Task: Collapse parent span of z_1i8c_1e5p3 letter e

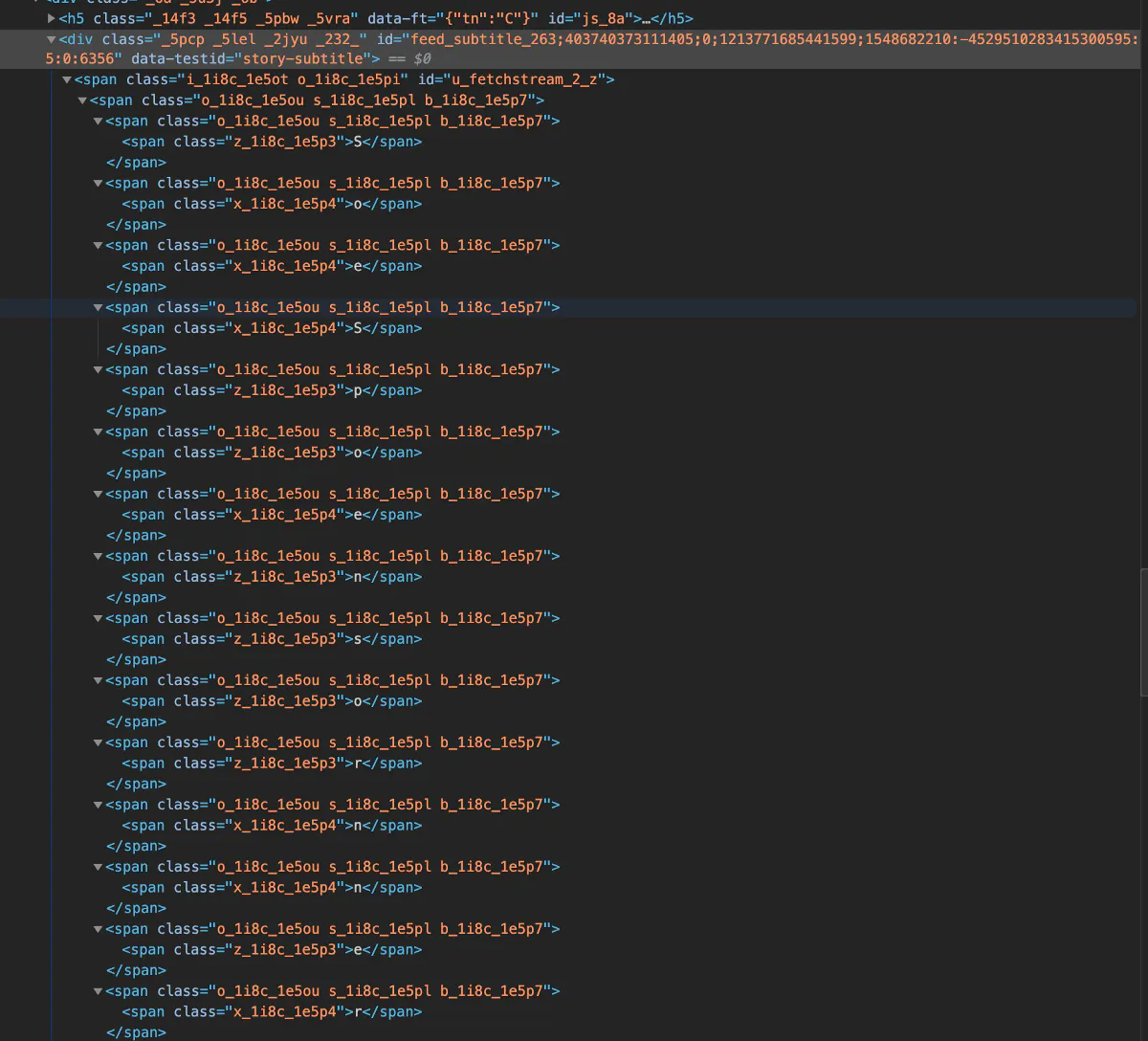Action: (98, 930)
